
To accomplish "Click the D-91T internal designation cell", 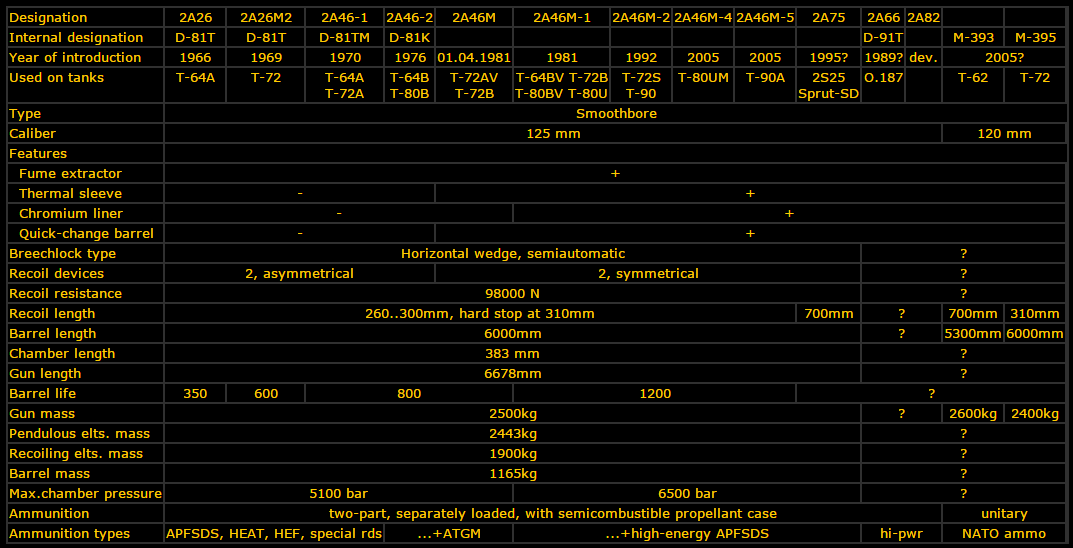I will point(883,38).
